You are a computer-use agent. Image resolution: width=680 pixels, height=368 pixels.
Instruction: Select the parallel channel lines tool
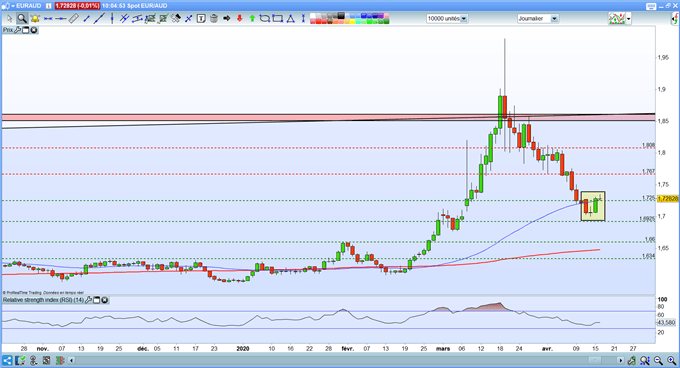pyautogui.click(x=124, y=18)
